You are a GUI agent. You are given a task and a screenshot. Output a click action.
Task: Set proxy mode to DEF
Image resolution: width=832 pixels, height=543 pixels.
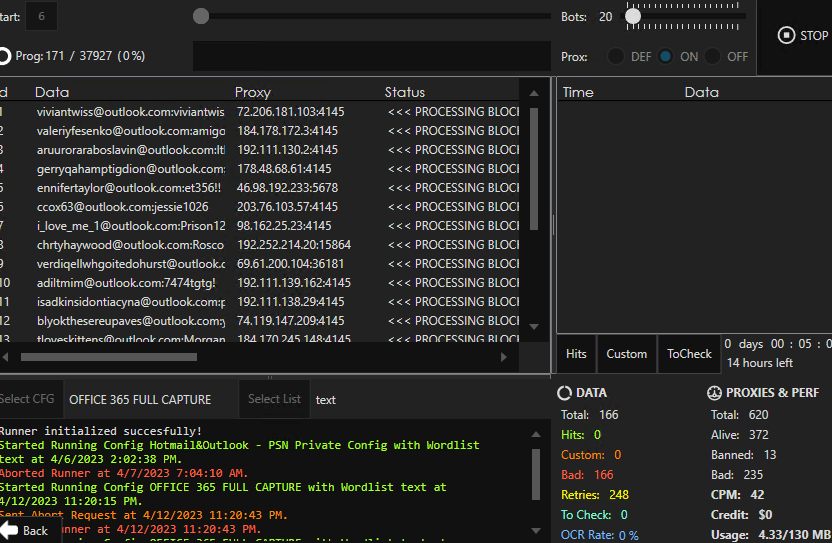[x=617, y=57]
